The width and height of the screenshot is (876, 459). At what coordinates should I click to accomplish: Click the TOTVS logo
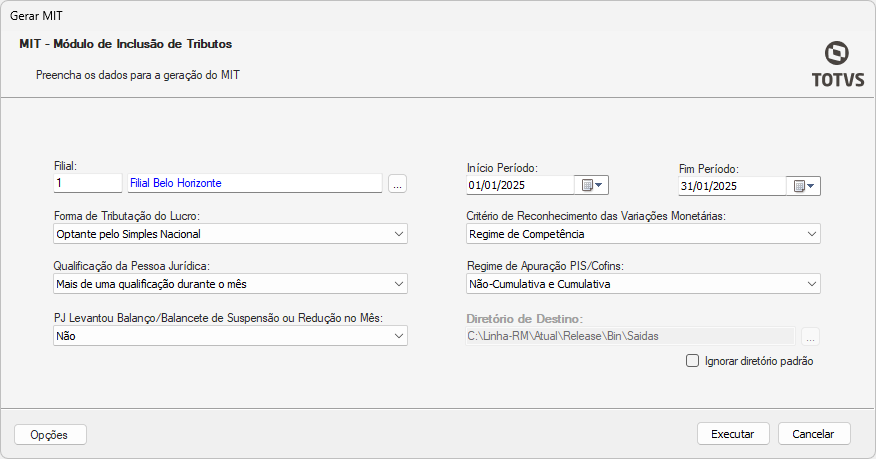[838, 64]
